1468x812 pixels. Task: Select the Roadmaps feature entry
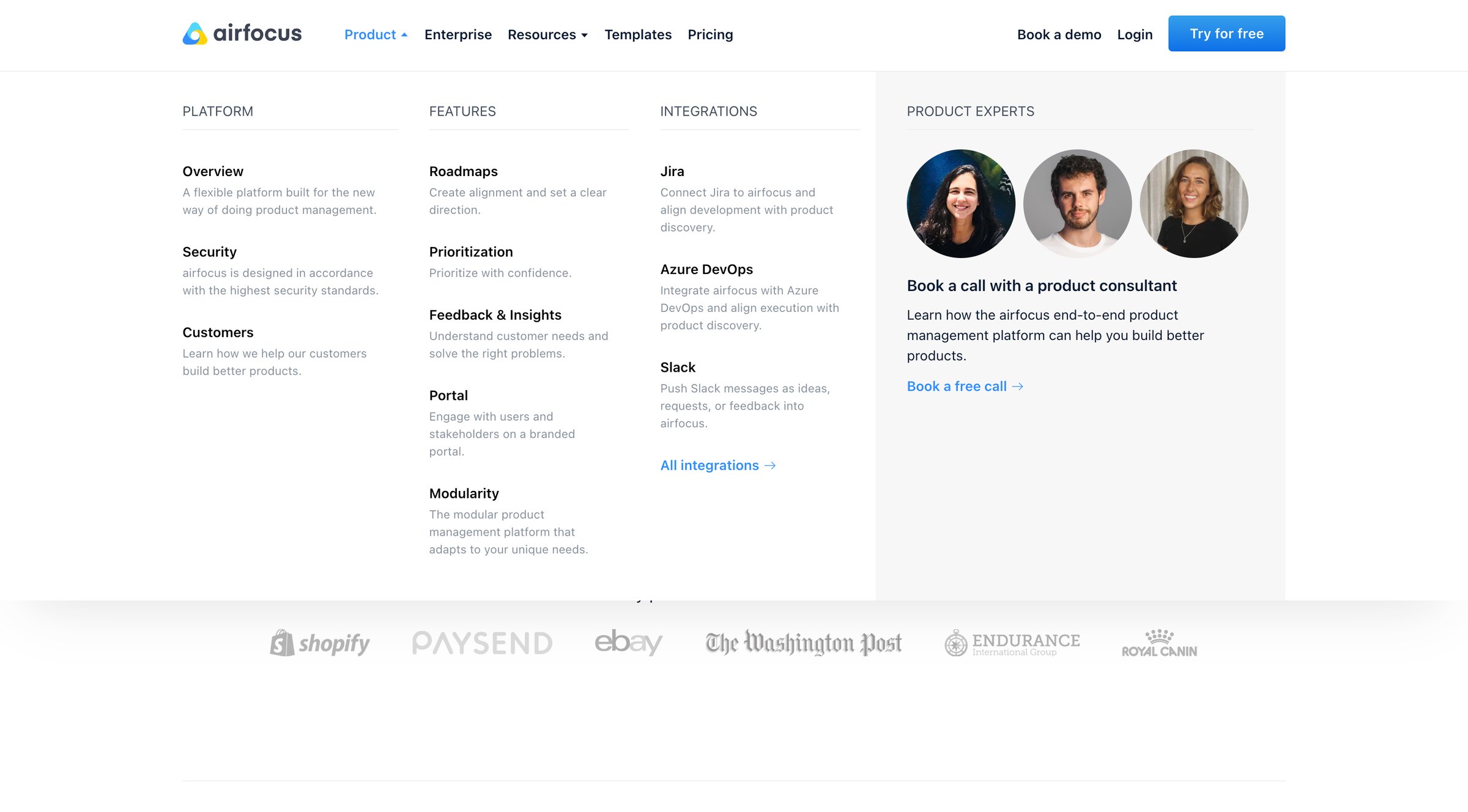[518, 190]
